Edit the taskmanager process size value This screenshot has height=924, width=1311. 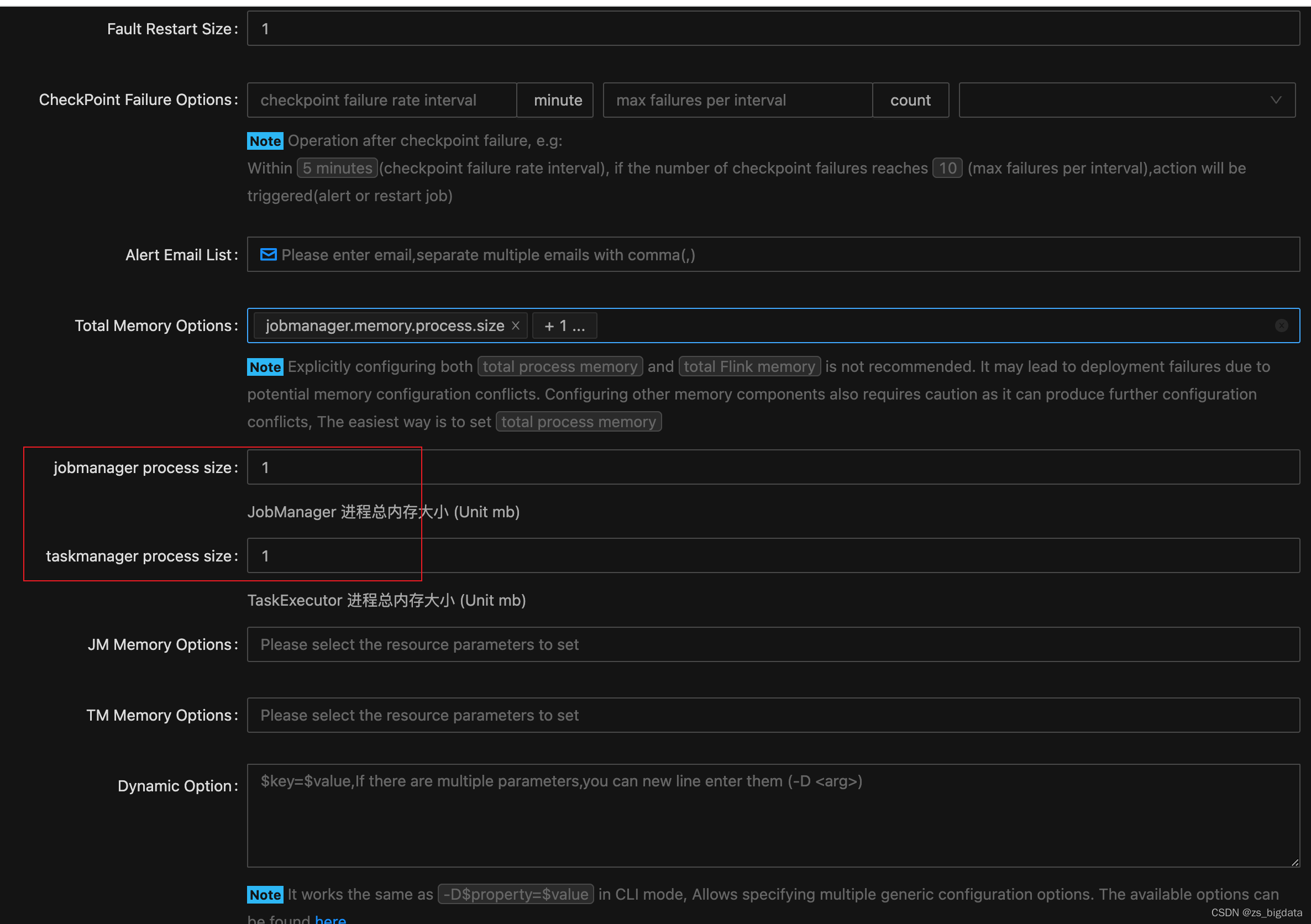pyautogui.click(x=773, y=555)
